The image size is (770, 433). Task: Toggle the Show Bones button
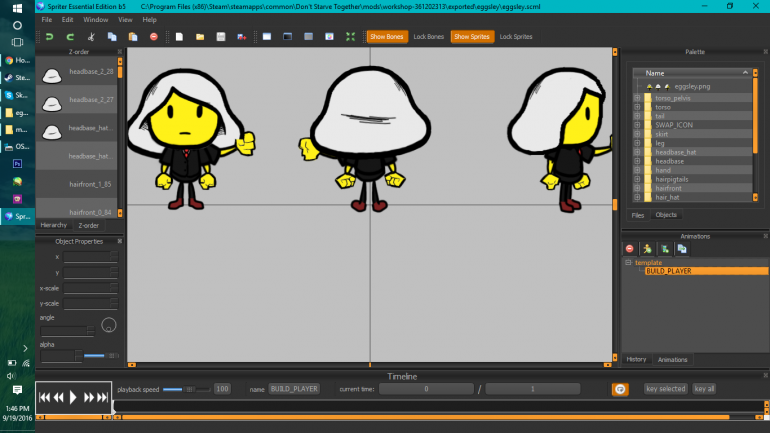coord(387,37)
